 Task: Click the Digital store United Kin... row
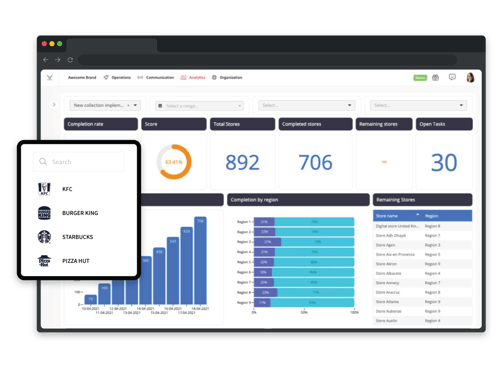pyautogui.click(x=422, y=226)
